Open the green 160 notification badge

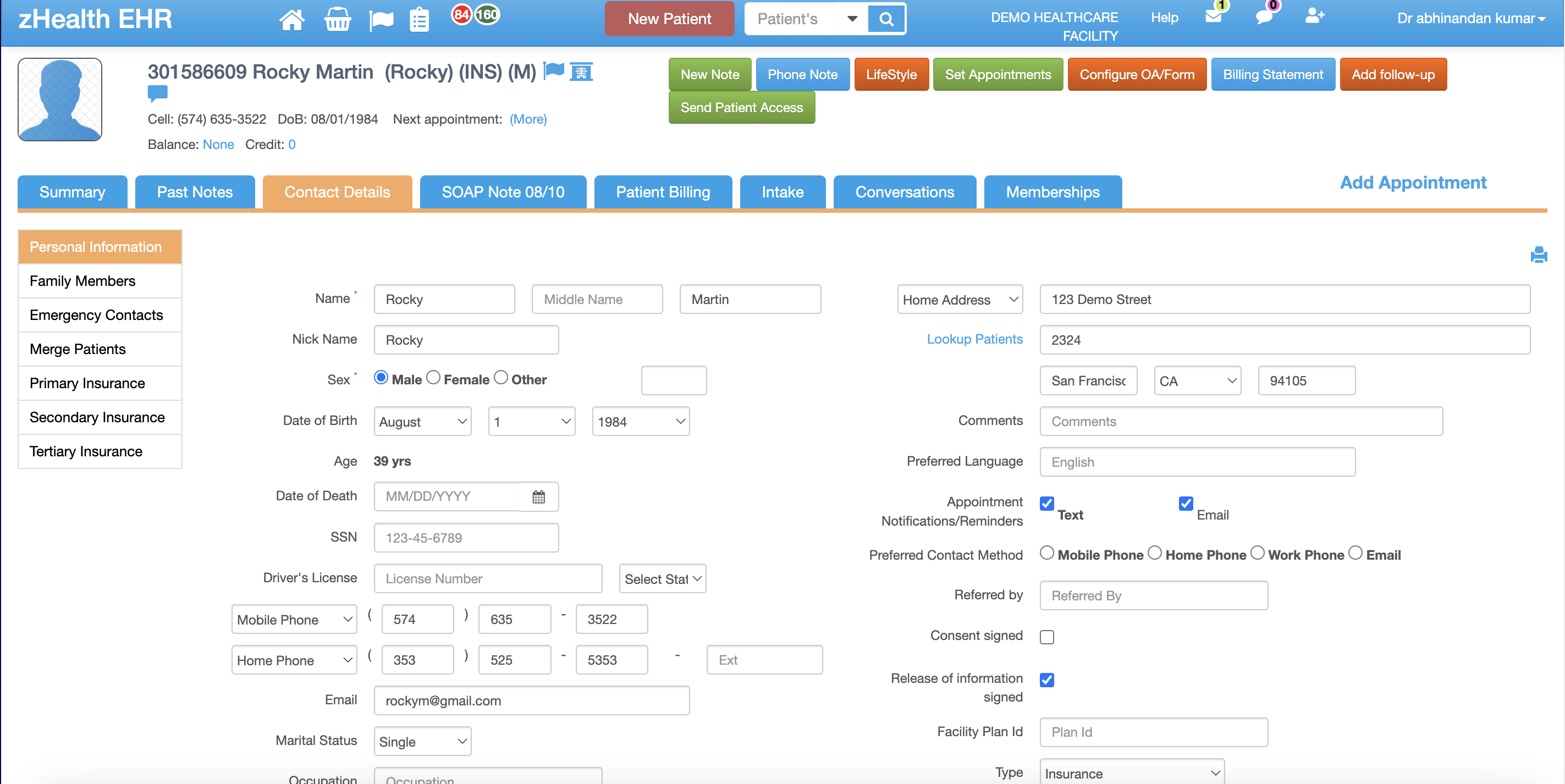[487, 14]
